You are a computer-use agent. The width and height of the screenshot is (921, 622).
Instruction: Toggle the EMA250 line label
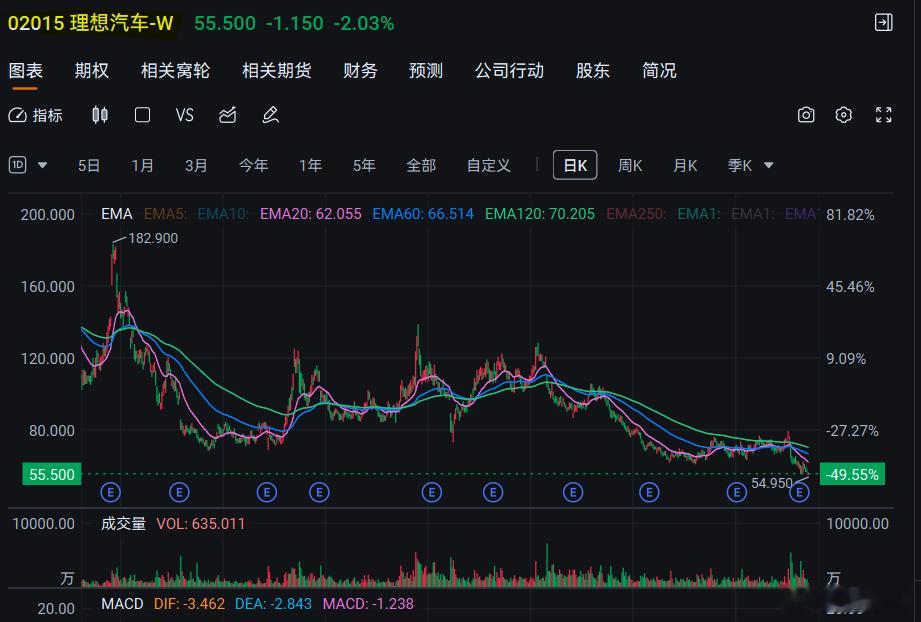(x=636, y=214)
